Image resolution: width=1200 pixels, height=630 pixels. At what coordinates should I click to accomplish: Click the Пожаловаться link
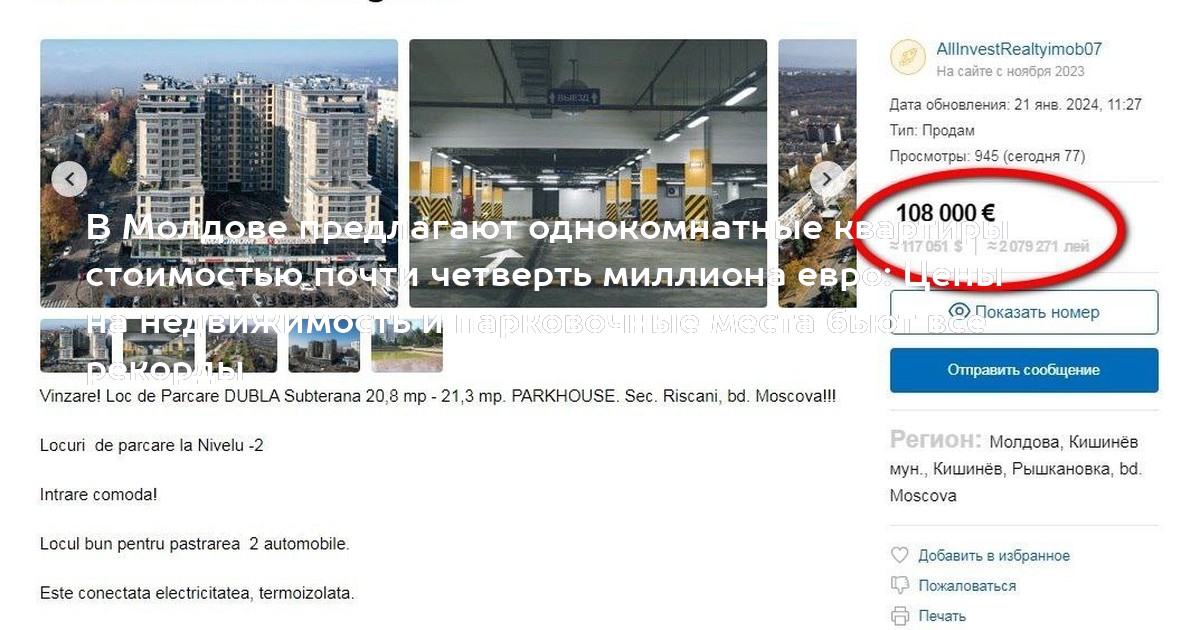pyautogui.click(x=967, y=585)
